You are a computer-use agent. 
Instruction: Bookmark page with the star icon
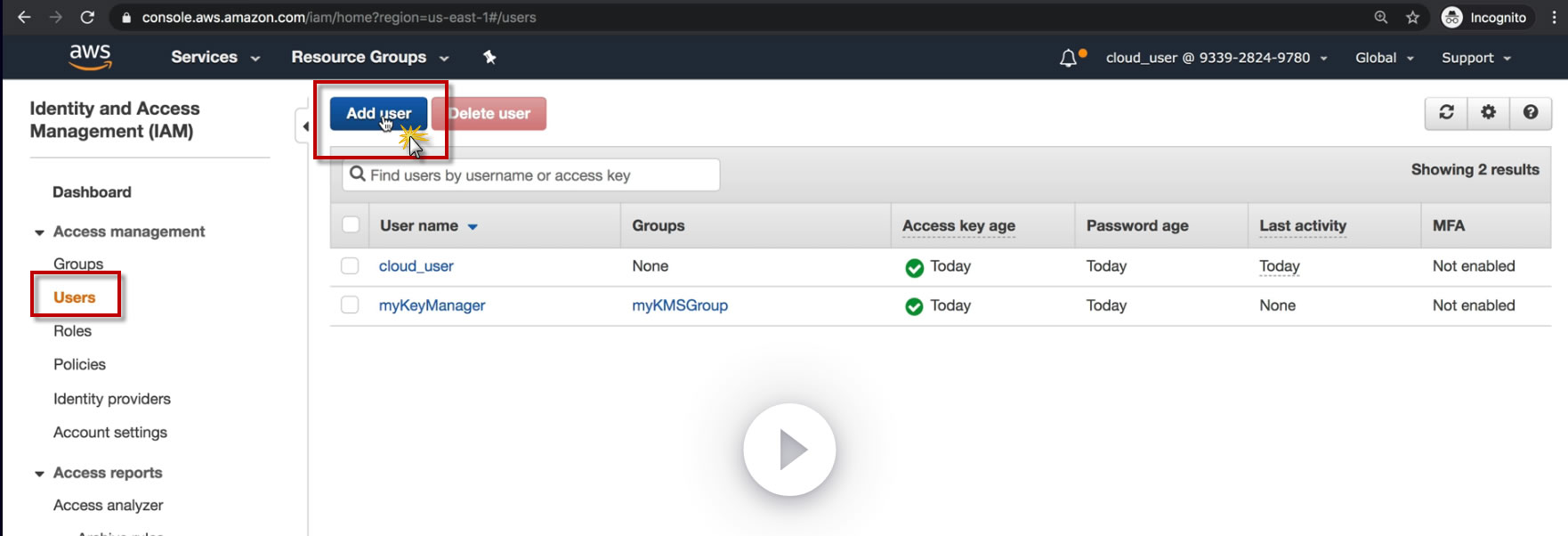[x=1412, y=17]
